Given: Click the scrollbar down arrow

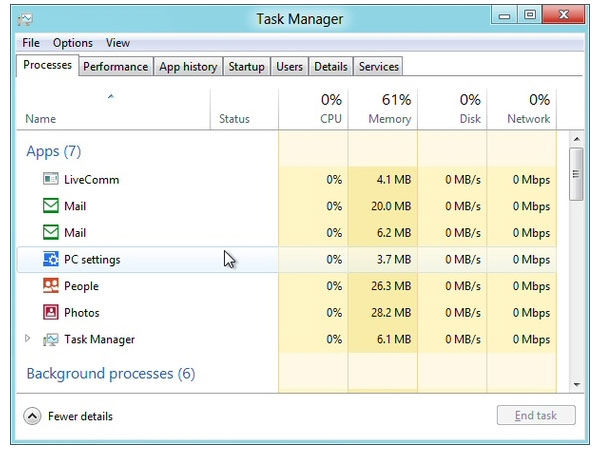Looking at the screenshot, I should coord(577,385).
